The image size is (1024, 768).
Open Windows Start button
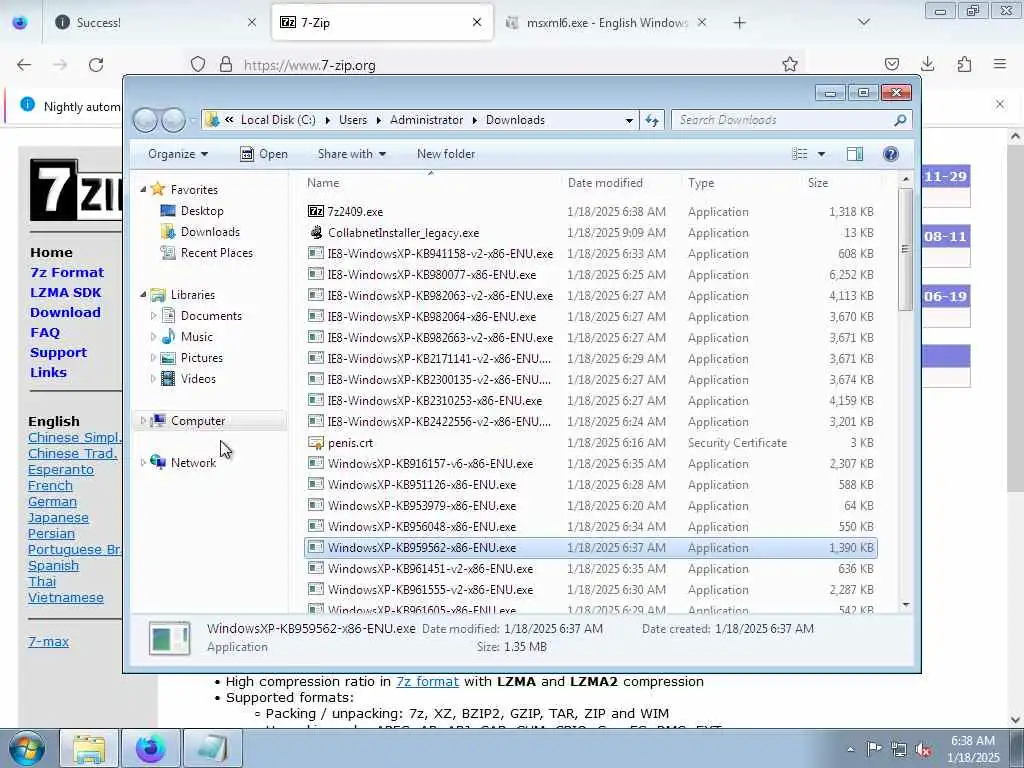26,748
